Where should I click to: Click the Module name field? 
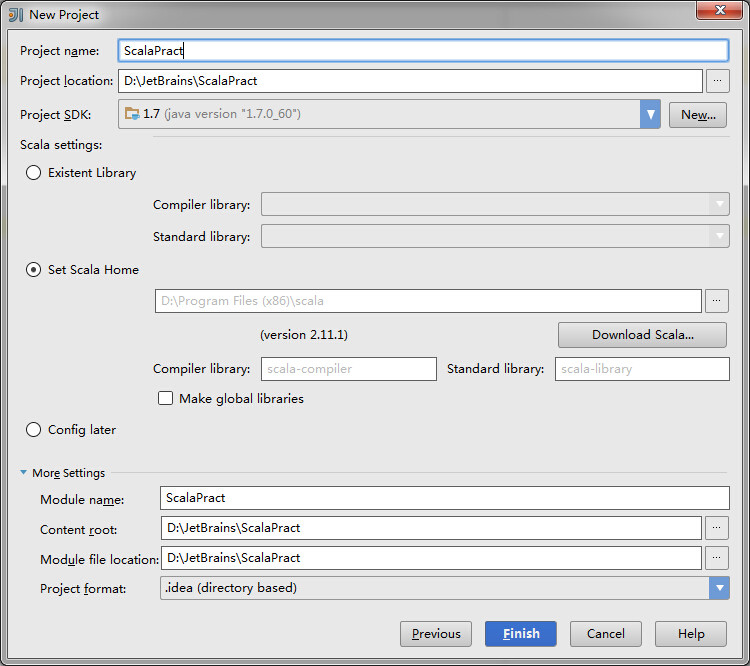point(444,498)
